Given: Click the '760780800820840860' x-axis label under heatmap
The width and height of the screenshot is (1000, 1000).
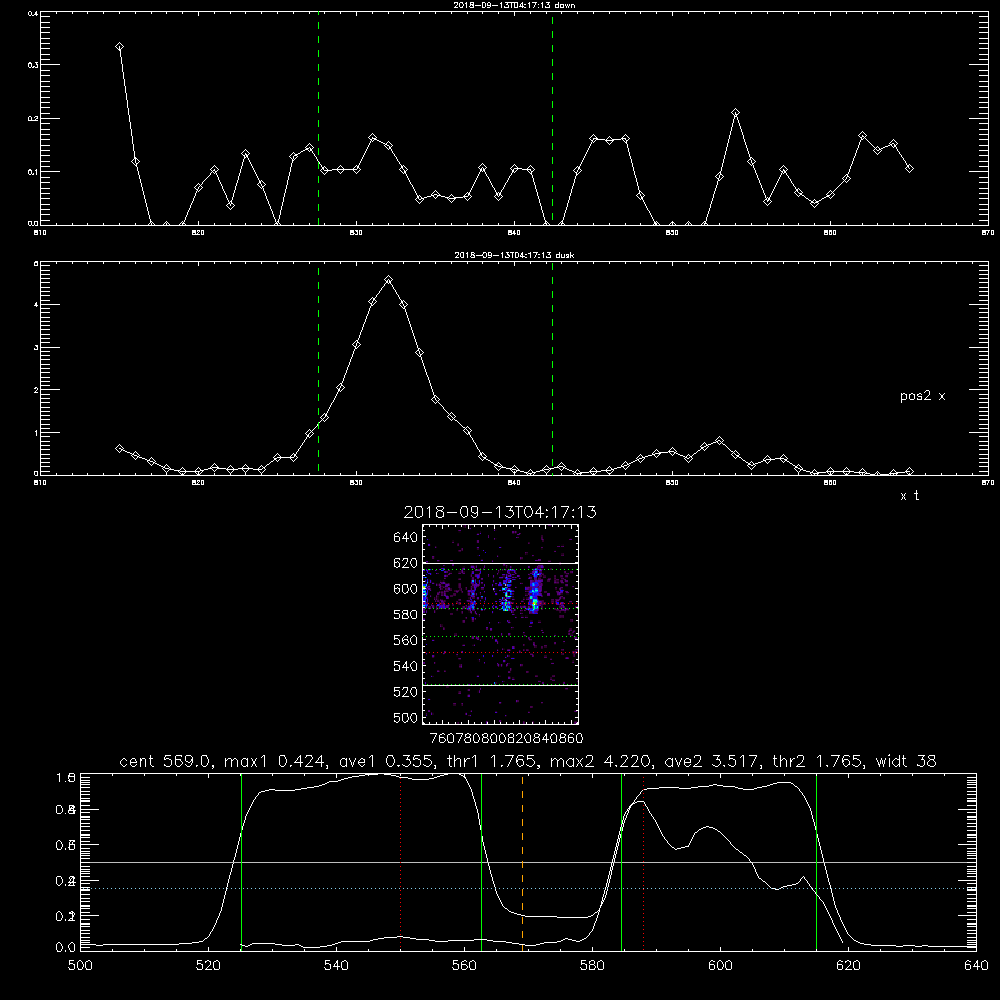Looking at the screenshot, I should [506, 738].
